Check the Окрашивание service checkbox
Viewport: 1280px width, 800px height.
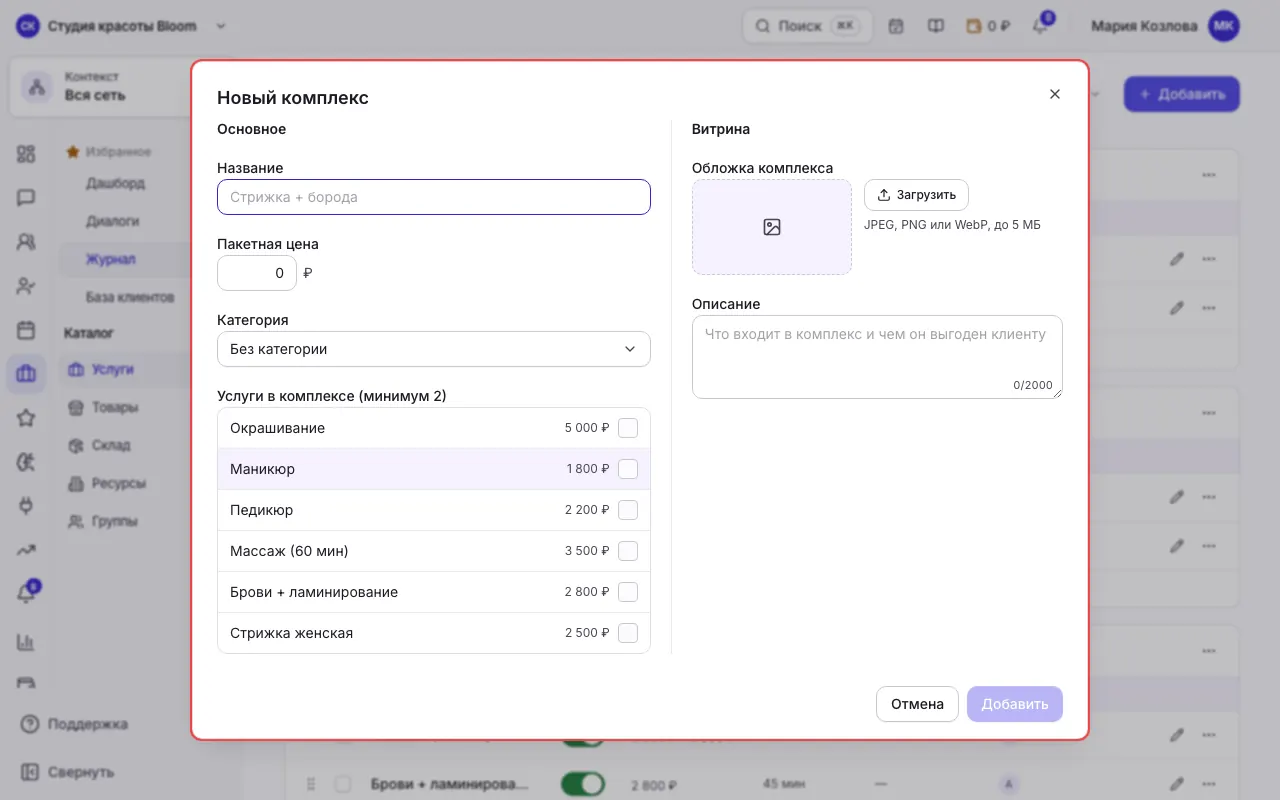click(628, 428)
